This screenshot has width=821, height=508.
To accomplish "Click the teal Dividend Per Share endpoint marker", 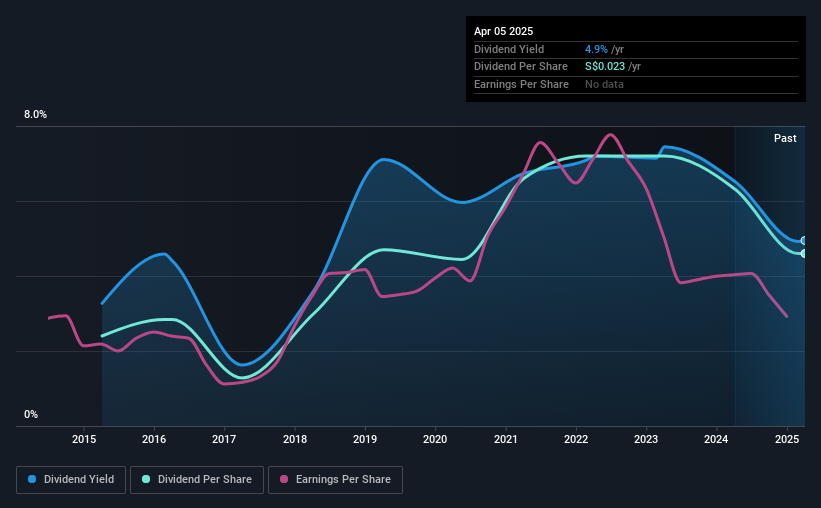I will pyautogui.click(x=804, y=253).
